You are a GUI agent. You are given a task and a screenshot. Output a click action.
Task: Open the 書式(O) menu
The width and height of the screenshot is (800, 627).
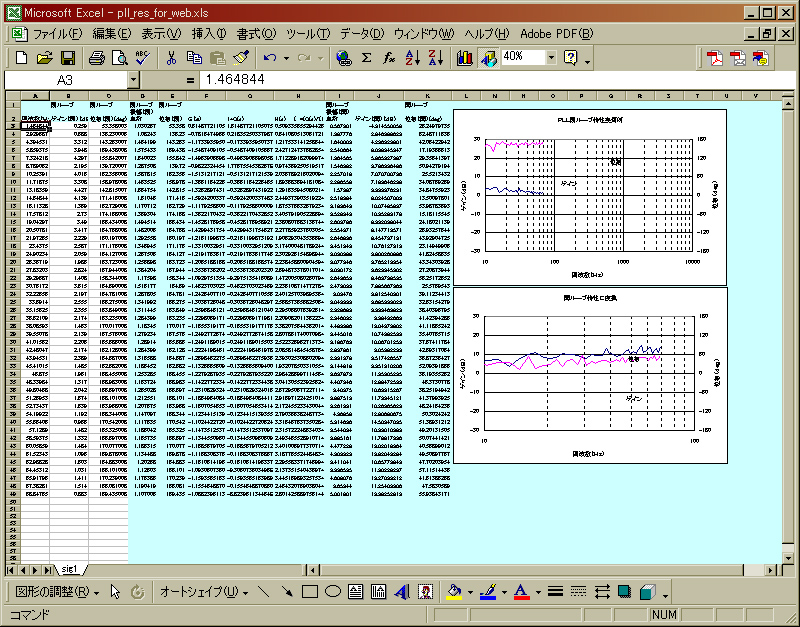pyautogui.click(x=256, y=34)
